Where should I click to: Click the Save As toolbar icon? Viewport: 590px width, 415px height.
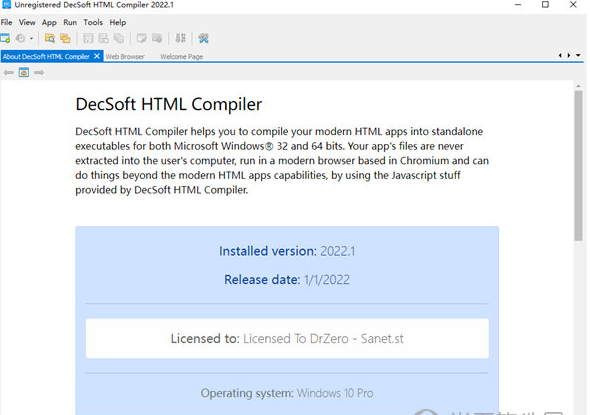click(103, 38)
